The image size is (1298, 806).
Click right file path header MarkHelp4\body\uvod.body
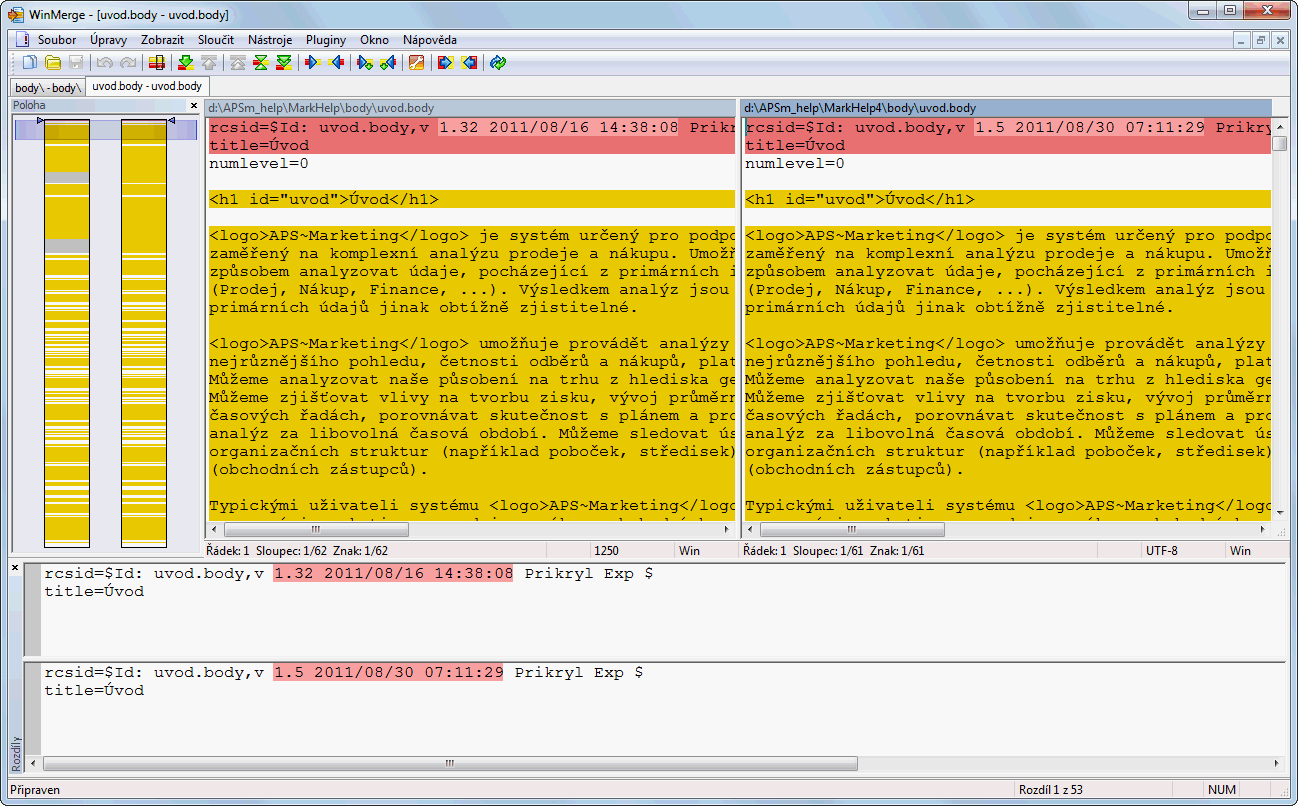click(x=1006, y=107)
